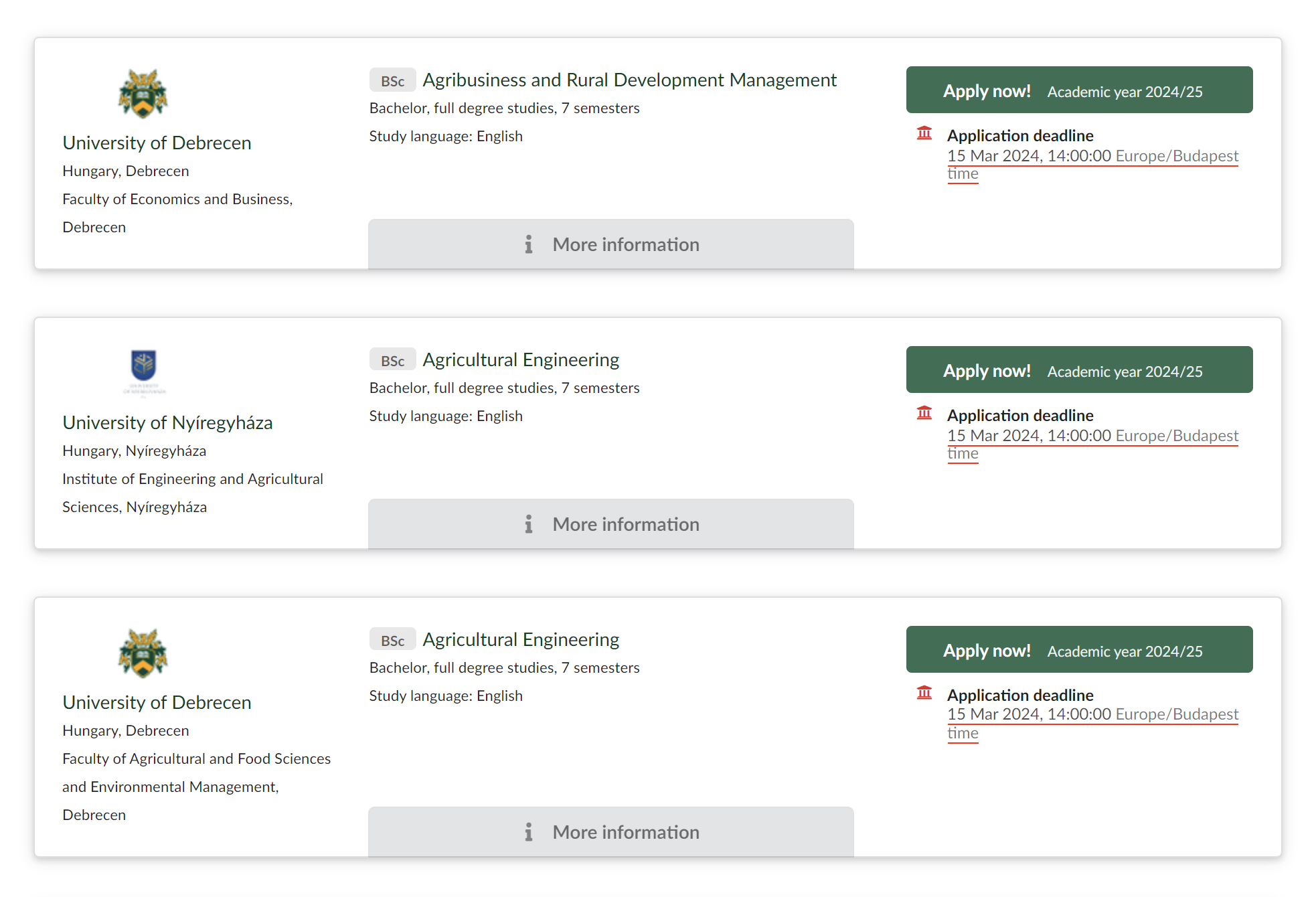1316x897 pixels.
Task: Click deadline building icon in Nyíregyháza card
Action: 924,413
